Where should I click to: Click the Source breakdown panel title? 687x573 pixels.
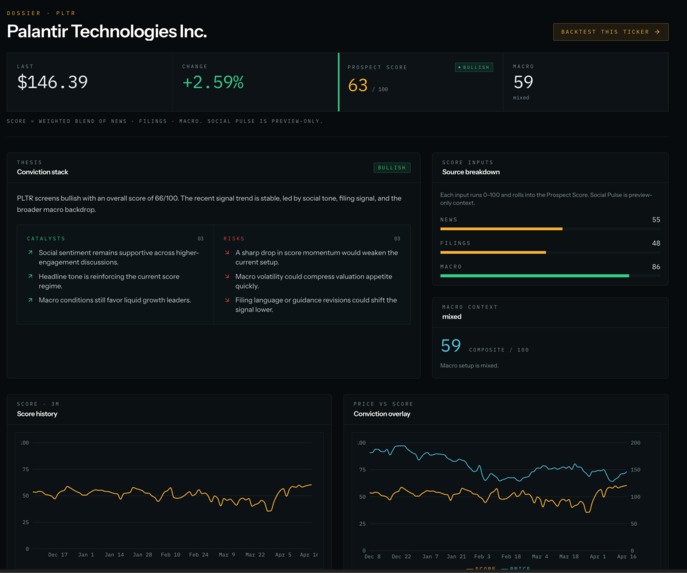click(x=471, y=172)
